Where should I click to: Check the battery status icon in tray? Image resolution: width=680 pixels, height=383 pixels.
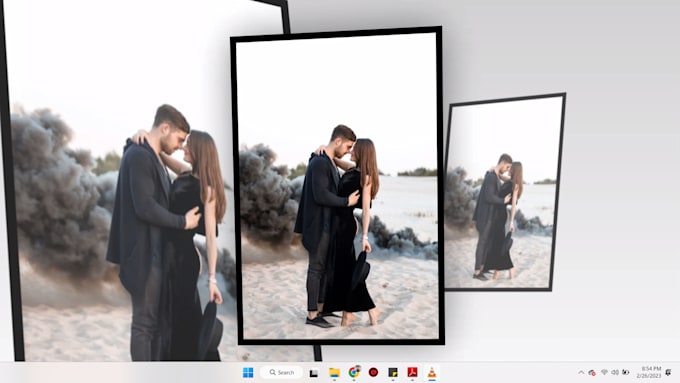click(x=626, y=372)
